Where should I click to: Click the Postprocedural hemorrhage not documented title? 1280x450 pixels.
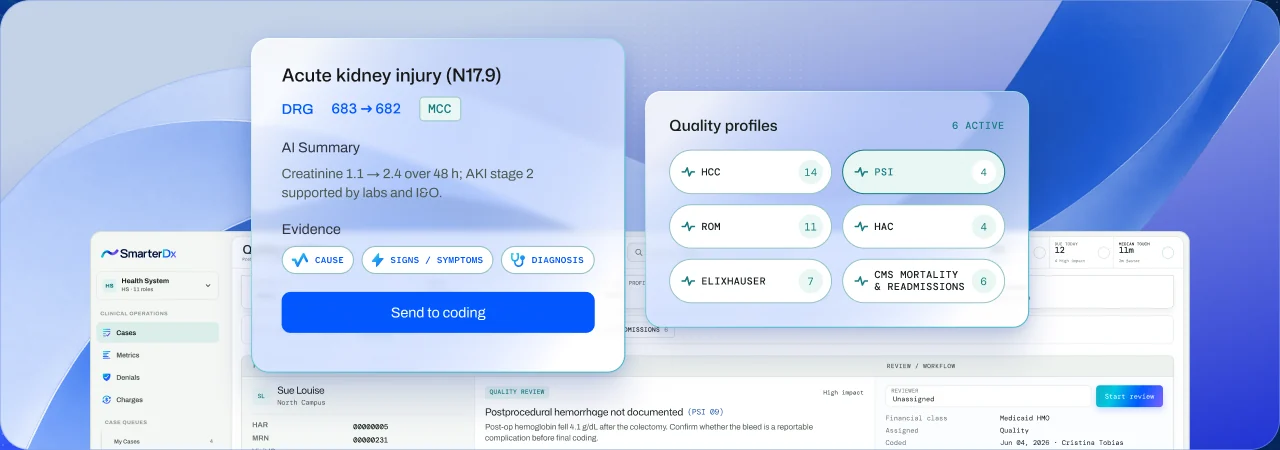583,411
